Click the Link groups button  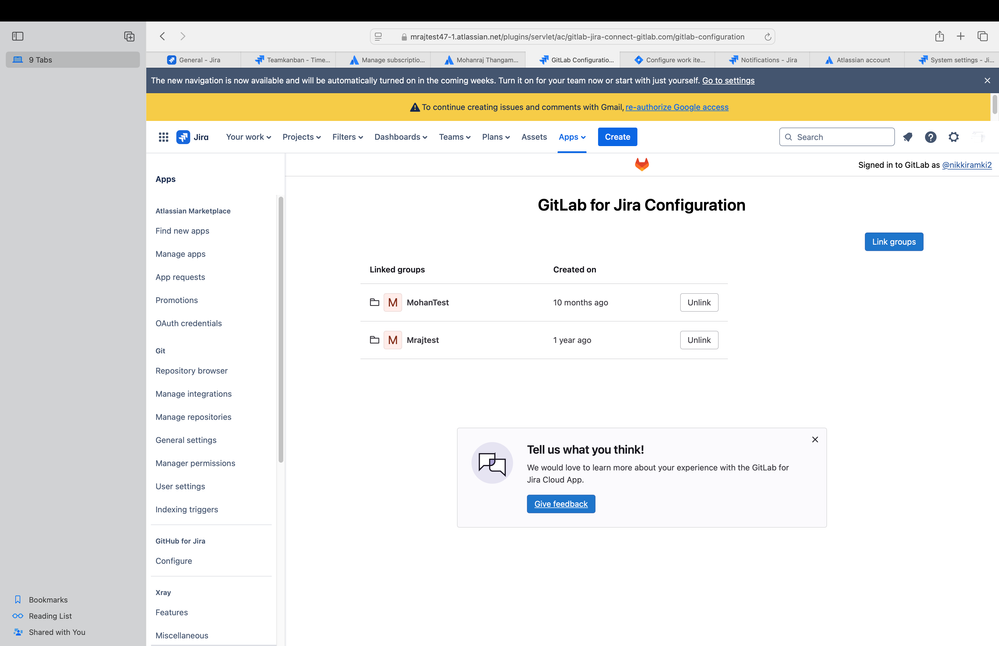[x=894, y=241]
